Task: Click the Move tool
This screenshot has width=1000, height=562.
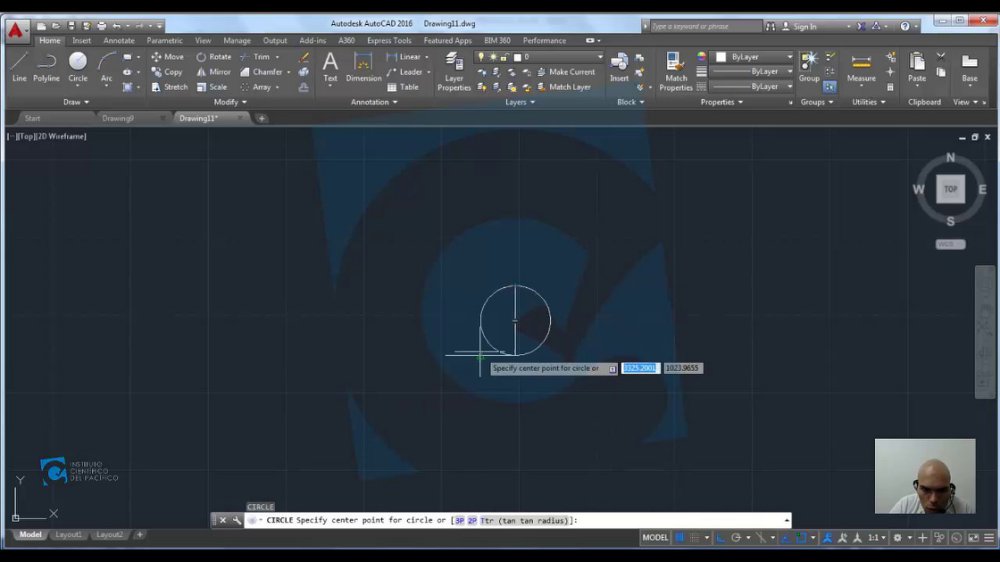Action: click(168, 57)
